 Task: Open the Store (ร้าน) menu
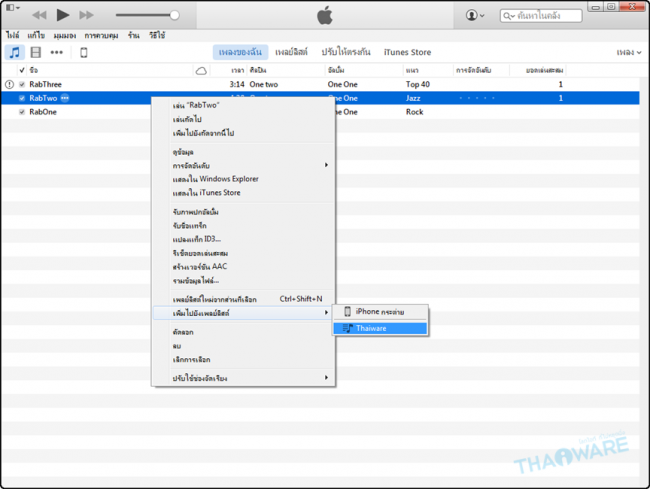click(133, 36)
